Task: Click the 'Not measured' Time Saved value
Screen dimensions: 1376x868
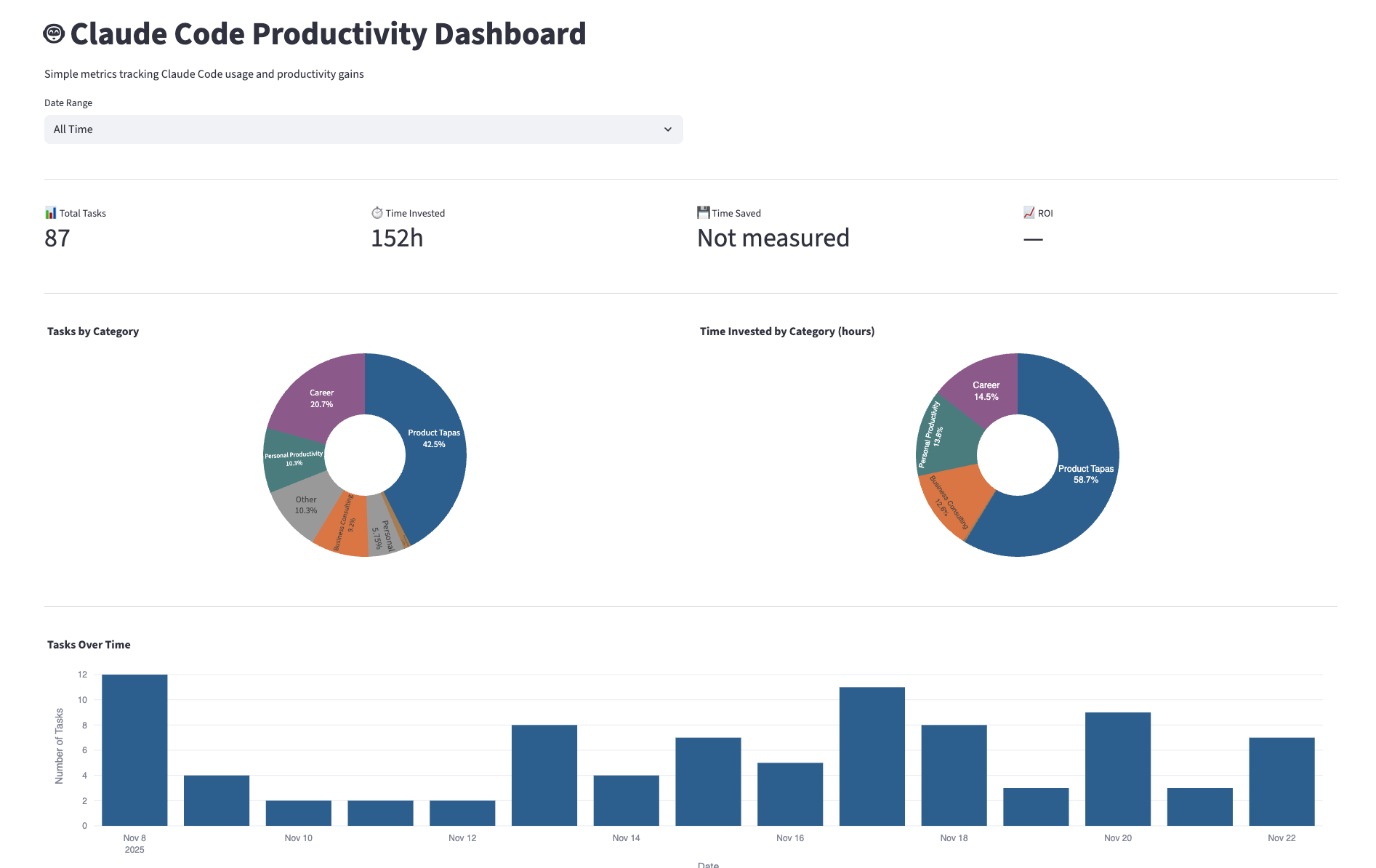Action: pos(773,238)
